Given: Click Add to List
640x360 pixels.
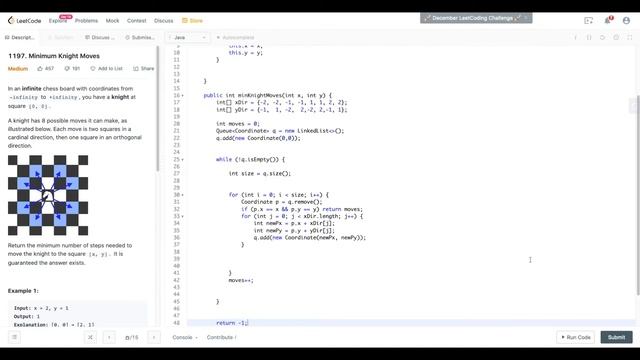Looking at the screenshot, I should (107, 69).
